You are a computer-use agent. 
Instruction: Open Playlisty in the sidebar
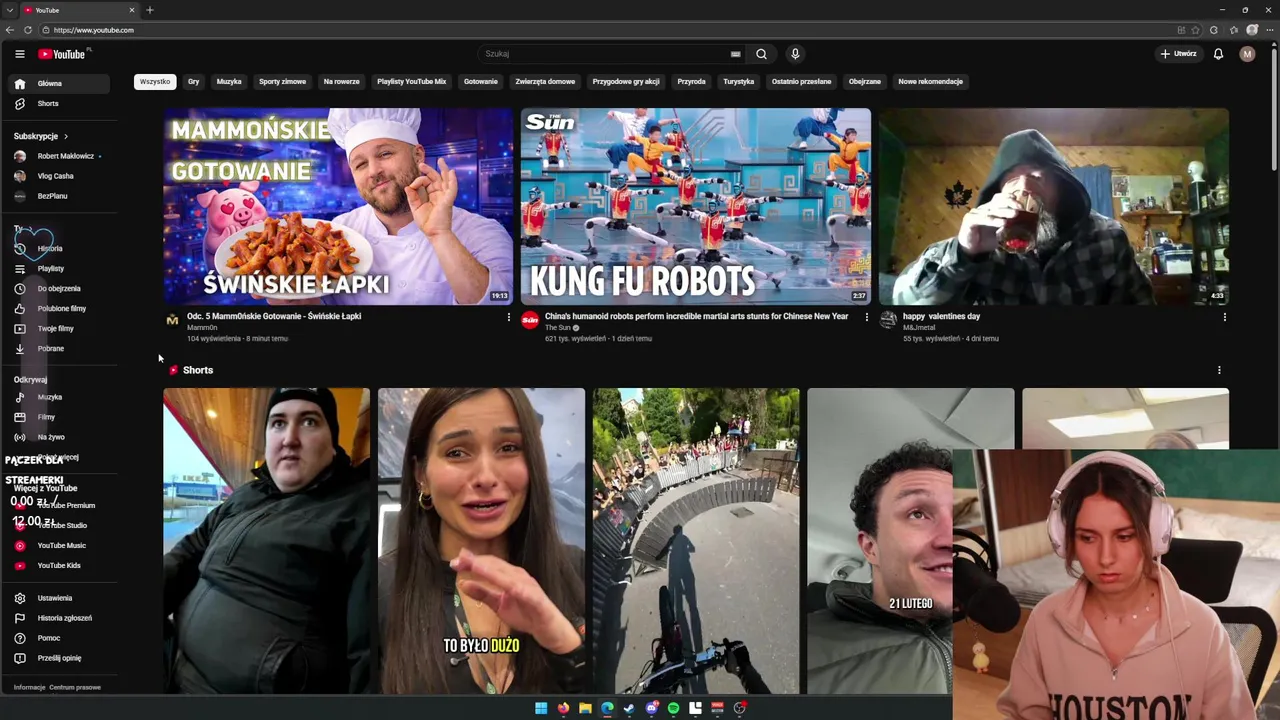[x=60, y=269]
